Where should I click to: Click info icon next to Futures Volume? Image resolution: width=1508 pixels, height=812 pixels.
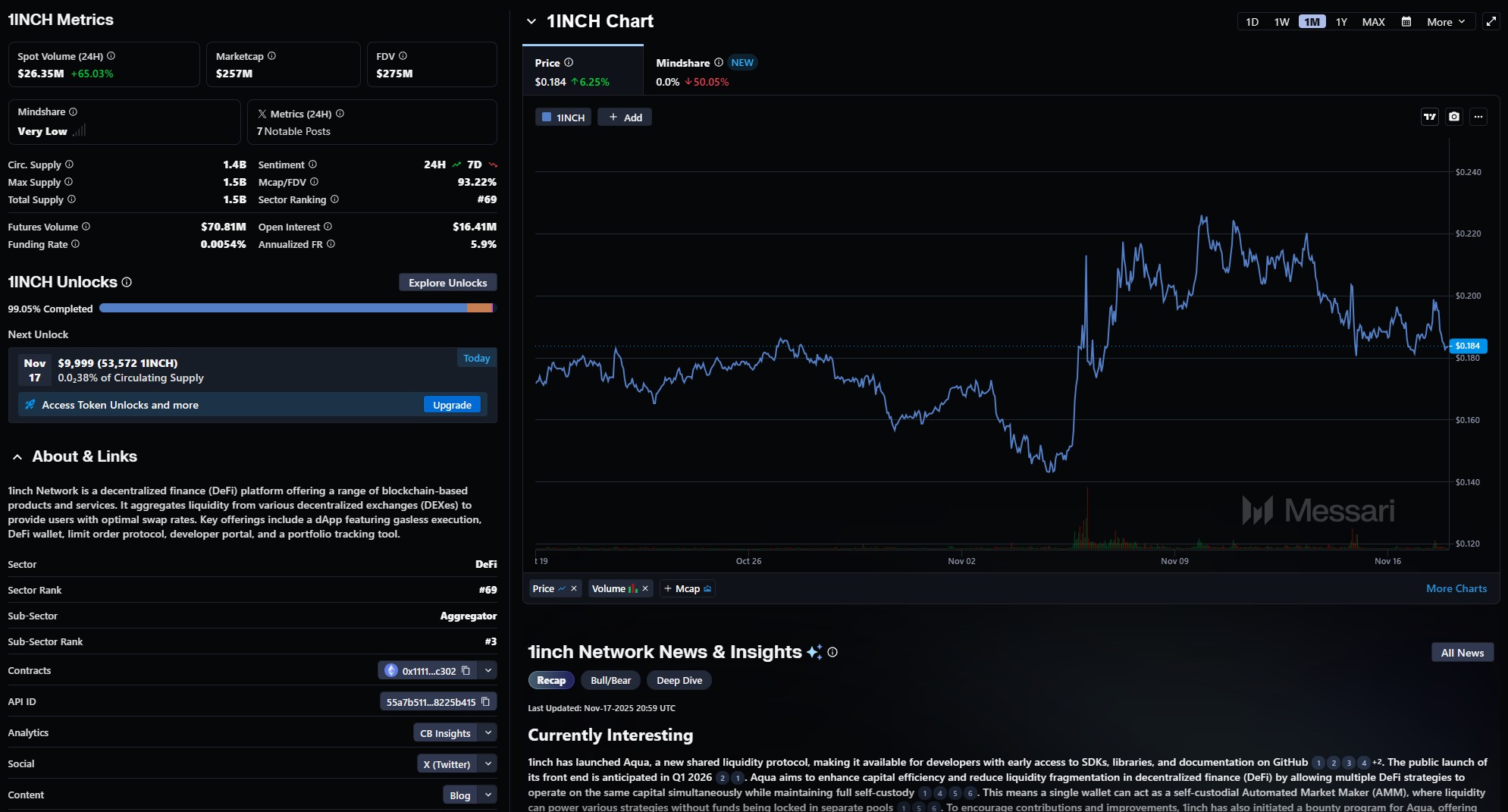click(86, 227)
